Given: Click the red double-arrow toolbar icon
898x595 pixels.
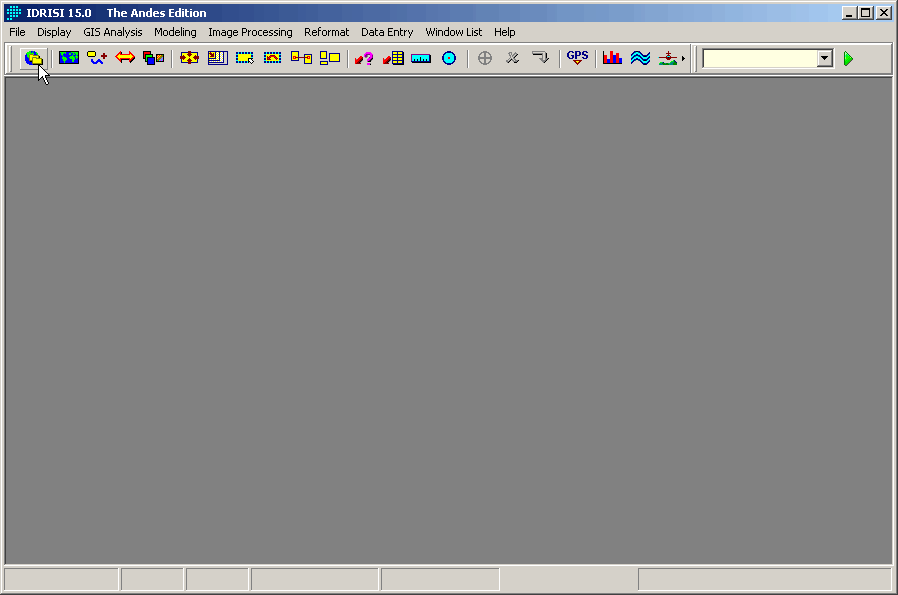Looking at the screenshot, I should pyautogui.click(x=125, y=58).
